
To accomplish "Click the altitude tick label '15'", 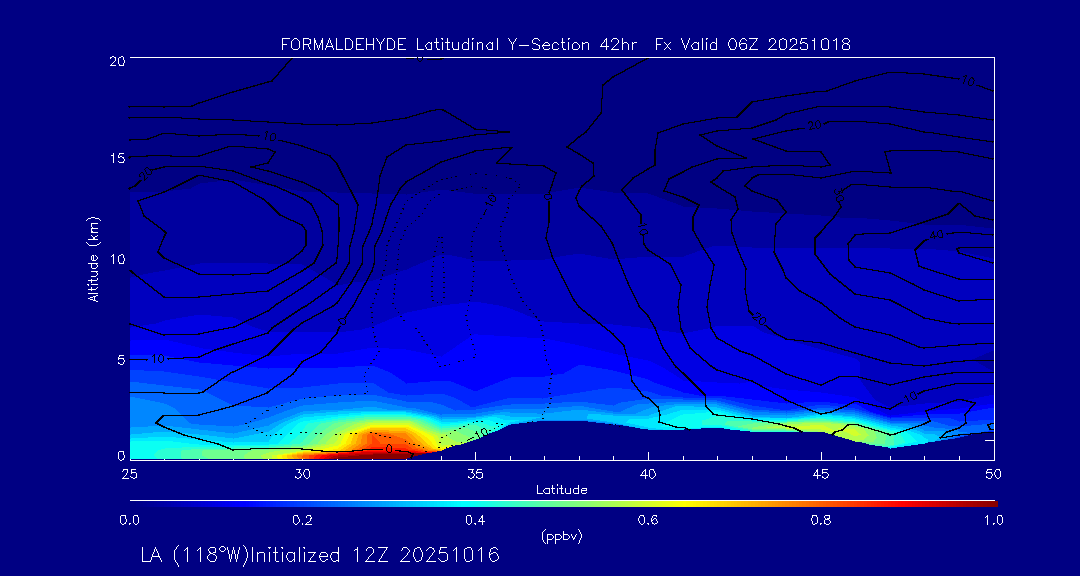I will [116, 158].
